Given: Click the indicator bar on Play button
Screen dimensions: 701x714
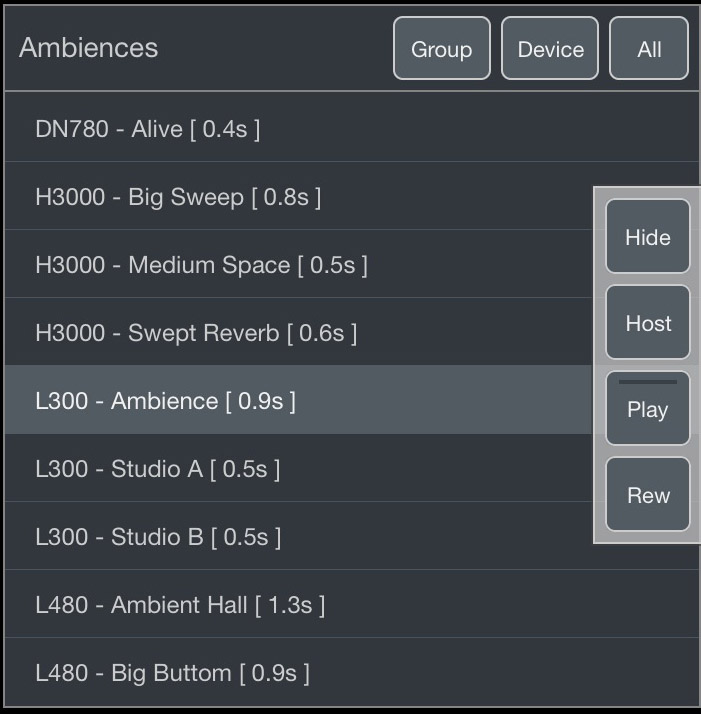Looking at the screenshot, I should 647,382.
